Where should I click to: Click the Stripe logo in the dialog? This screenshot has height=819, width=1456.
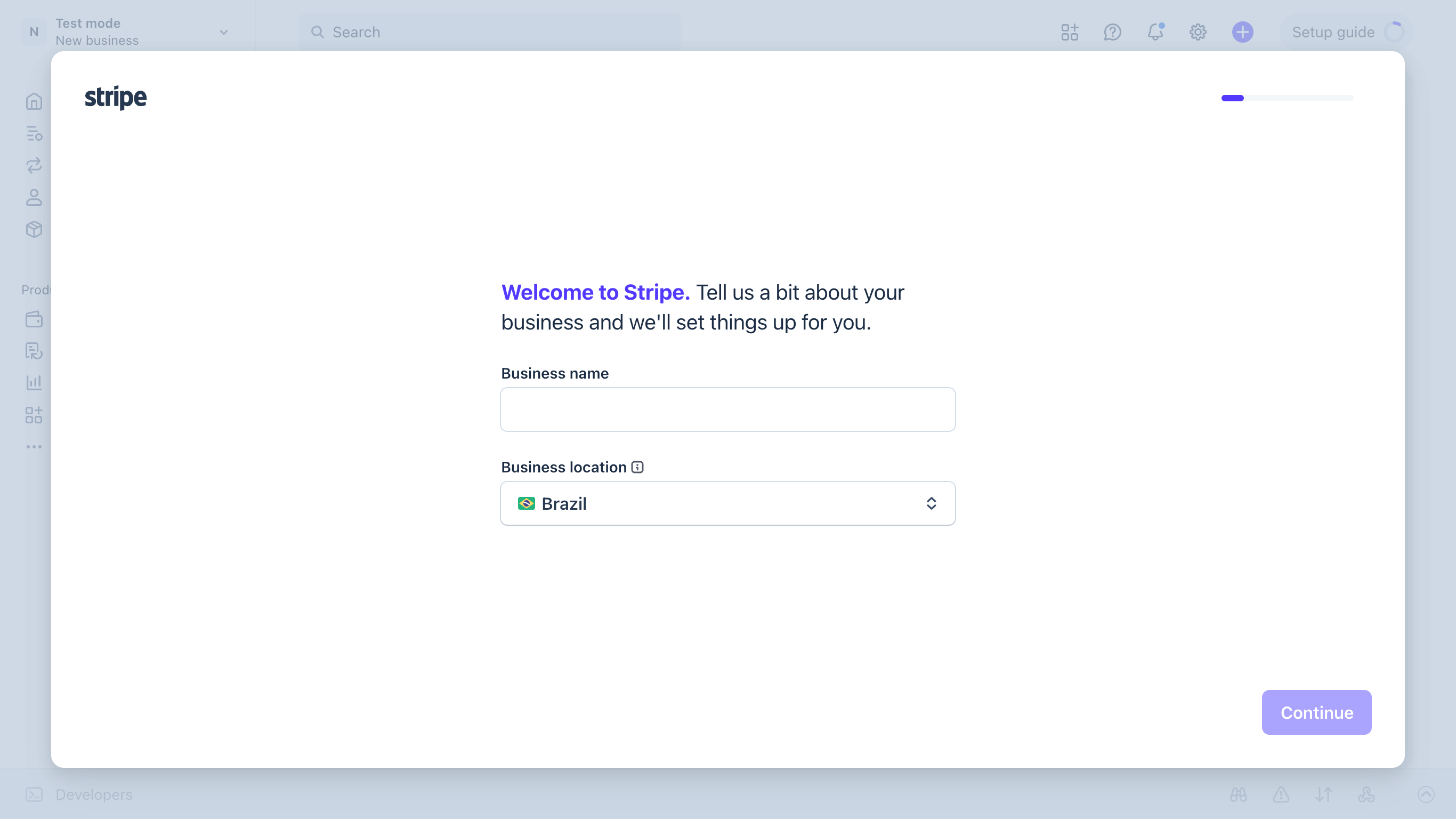pos(115,98)
